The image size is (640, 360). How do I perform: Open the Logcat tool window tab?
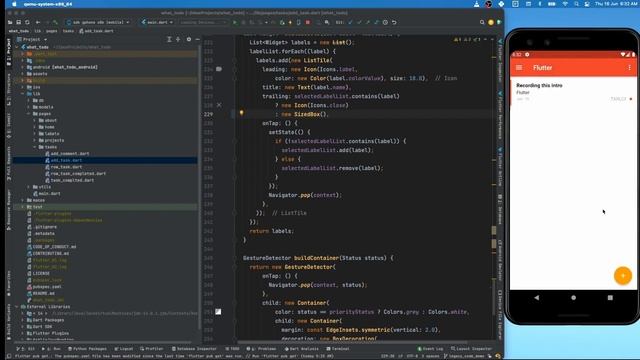coord(124,349)
